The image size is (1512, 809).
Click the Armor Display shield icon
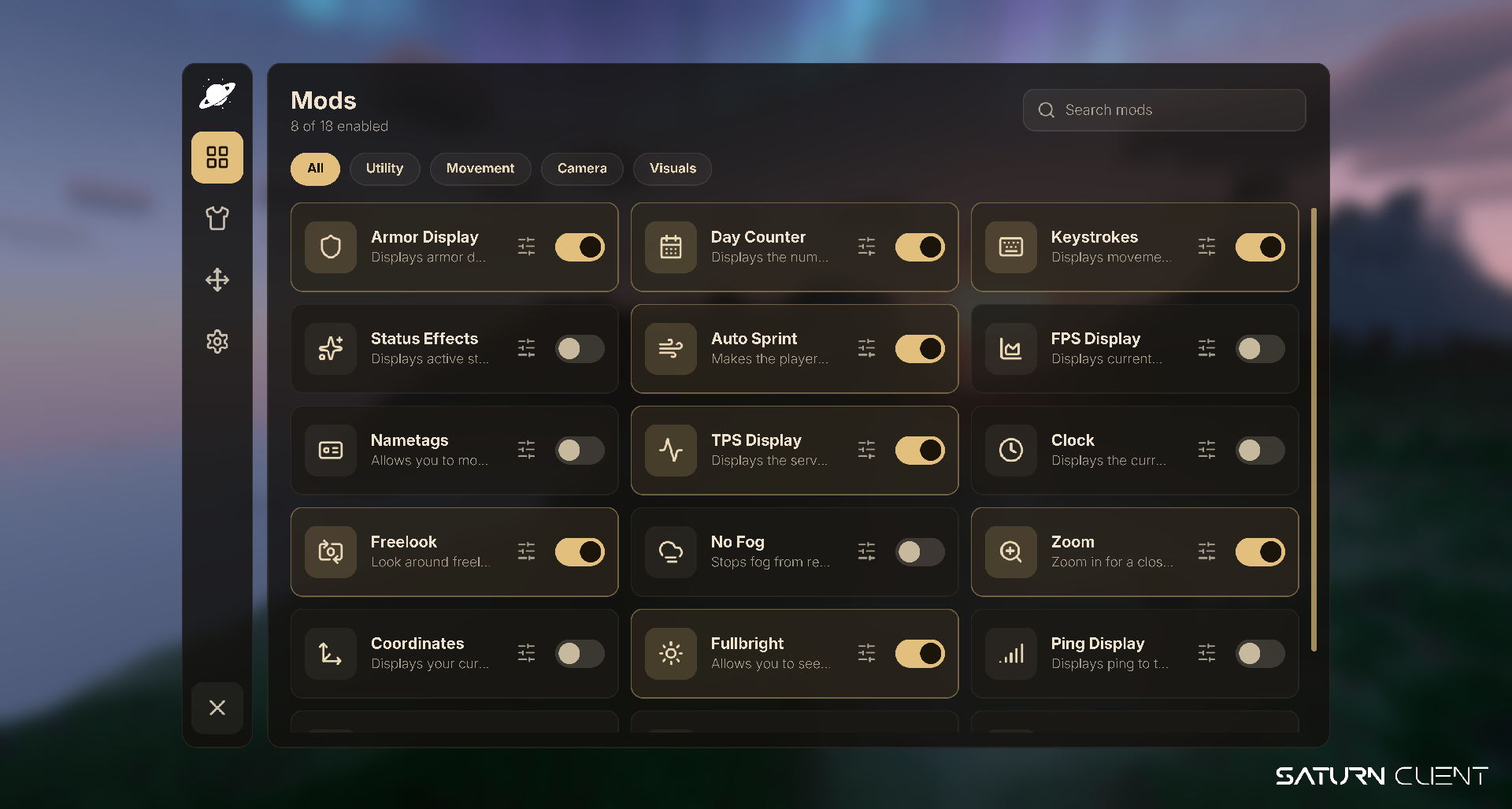point(331,247)
